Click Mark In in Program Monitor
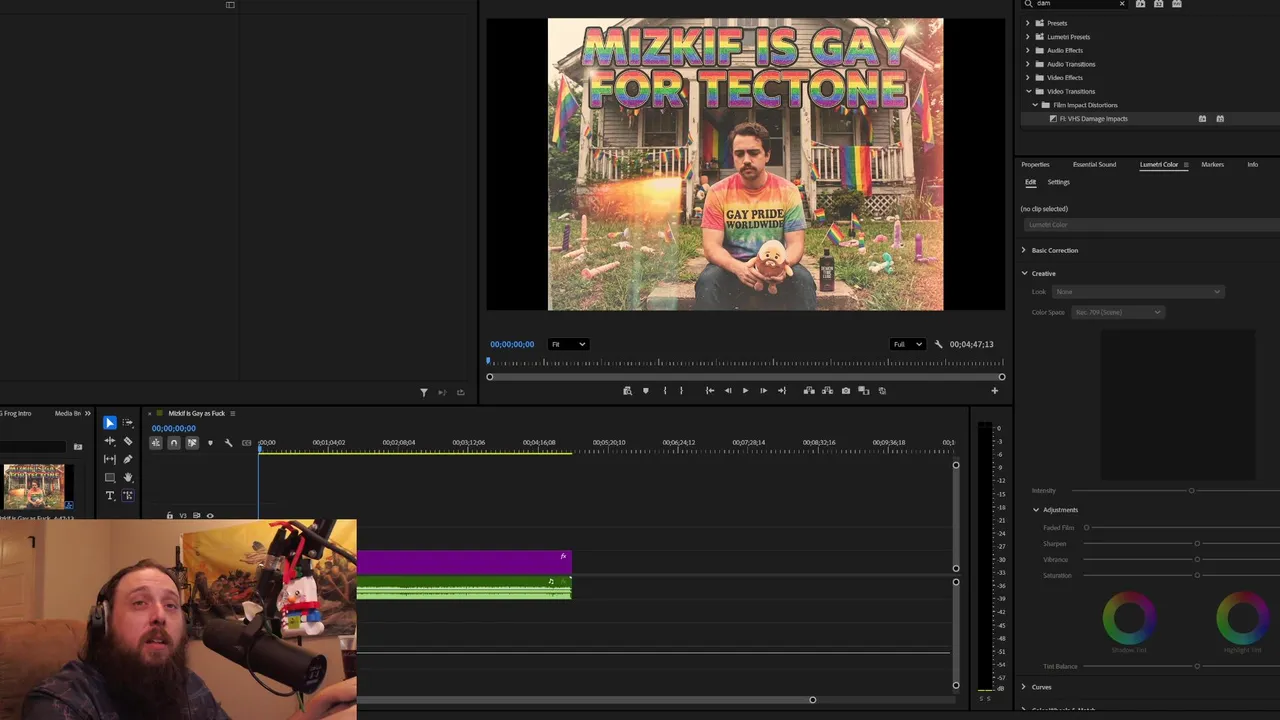 coord(664,391)
